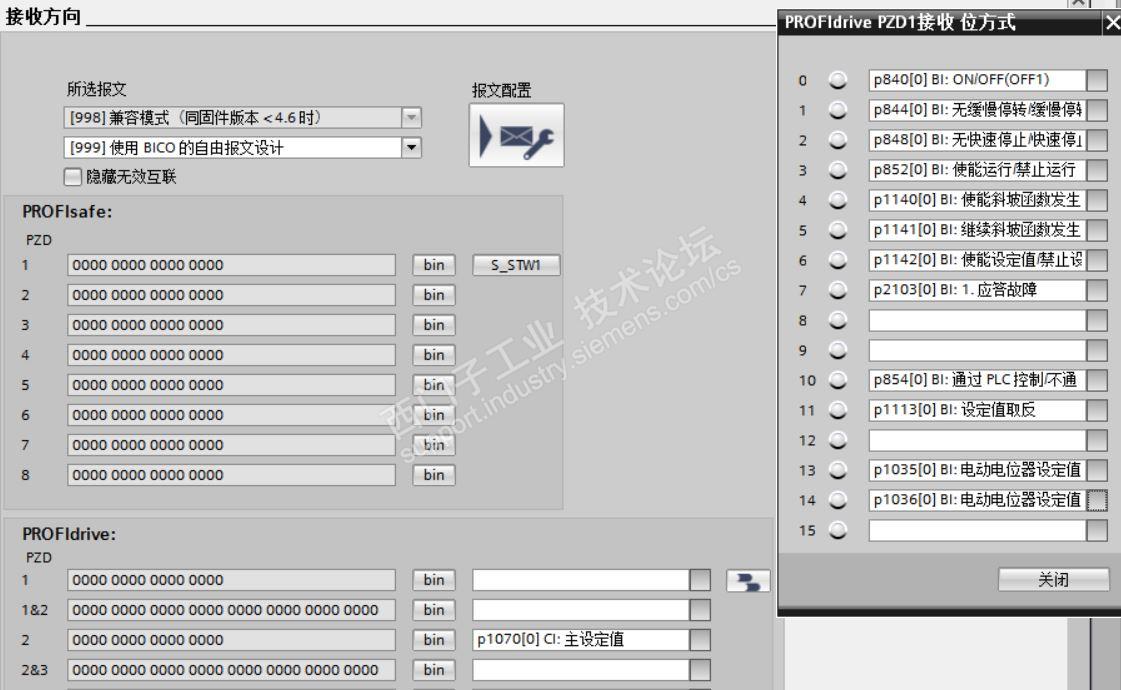Click the bit 10 status indicator
The image size is (1121, 690).
click(x=837, y=380)
